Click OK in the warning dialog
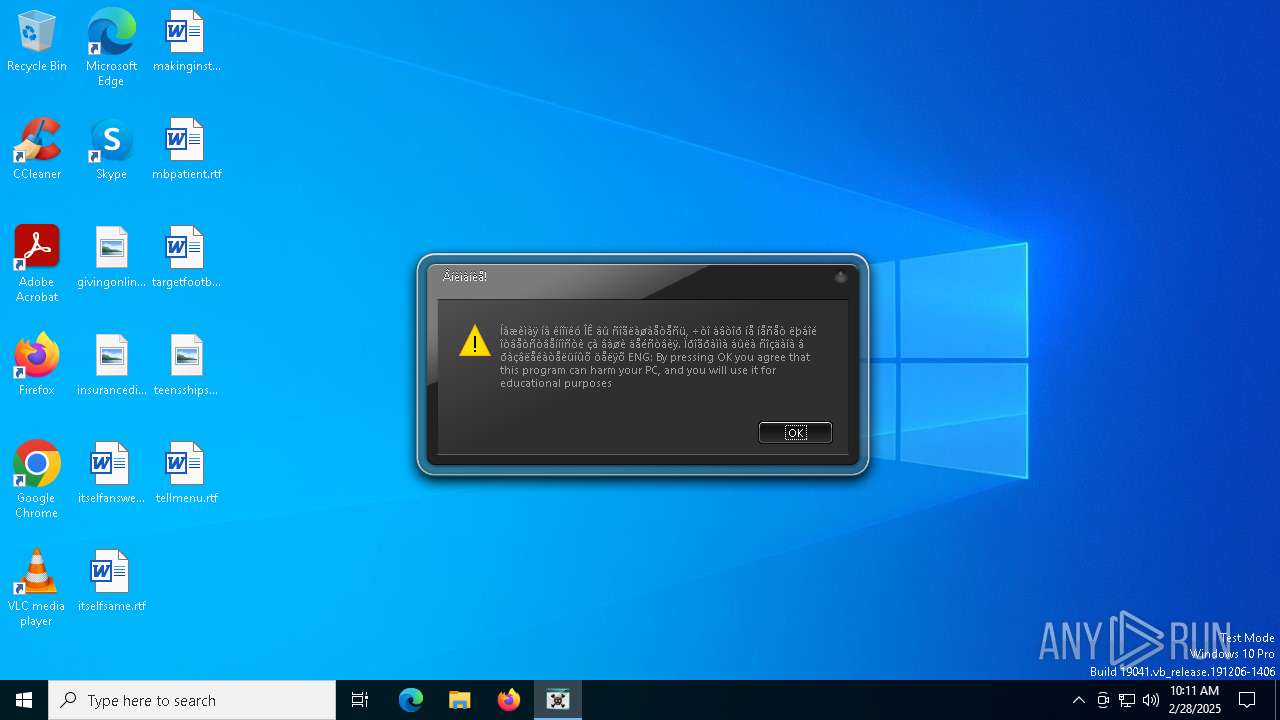The height and width of the screenshot is (720, 1280). pyautogui.click(x=795, y=432)
